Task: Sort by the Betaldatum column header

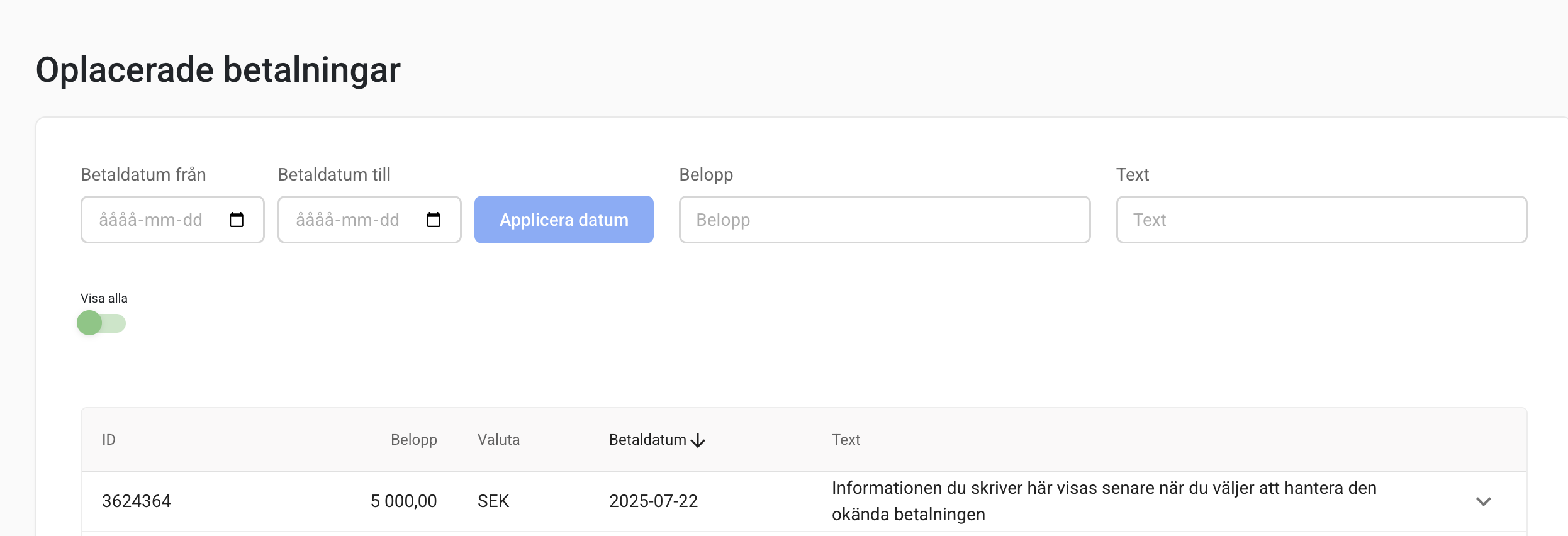Action: coord(647,440)
